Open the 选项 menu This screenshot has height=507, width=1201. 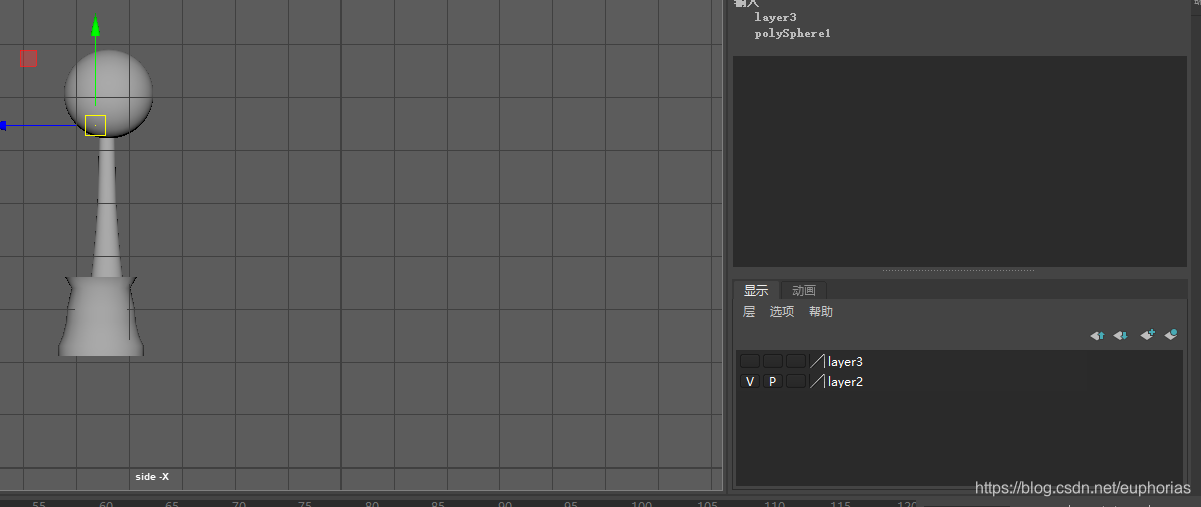coord(782,312)
